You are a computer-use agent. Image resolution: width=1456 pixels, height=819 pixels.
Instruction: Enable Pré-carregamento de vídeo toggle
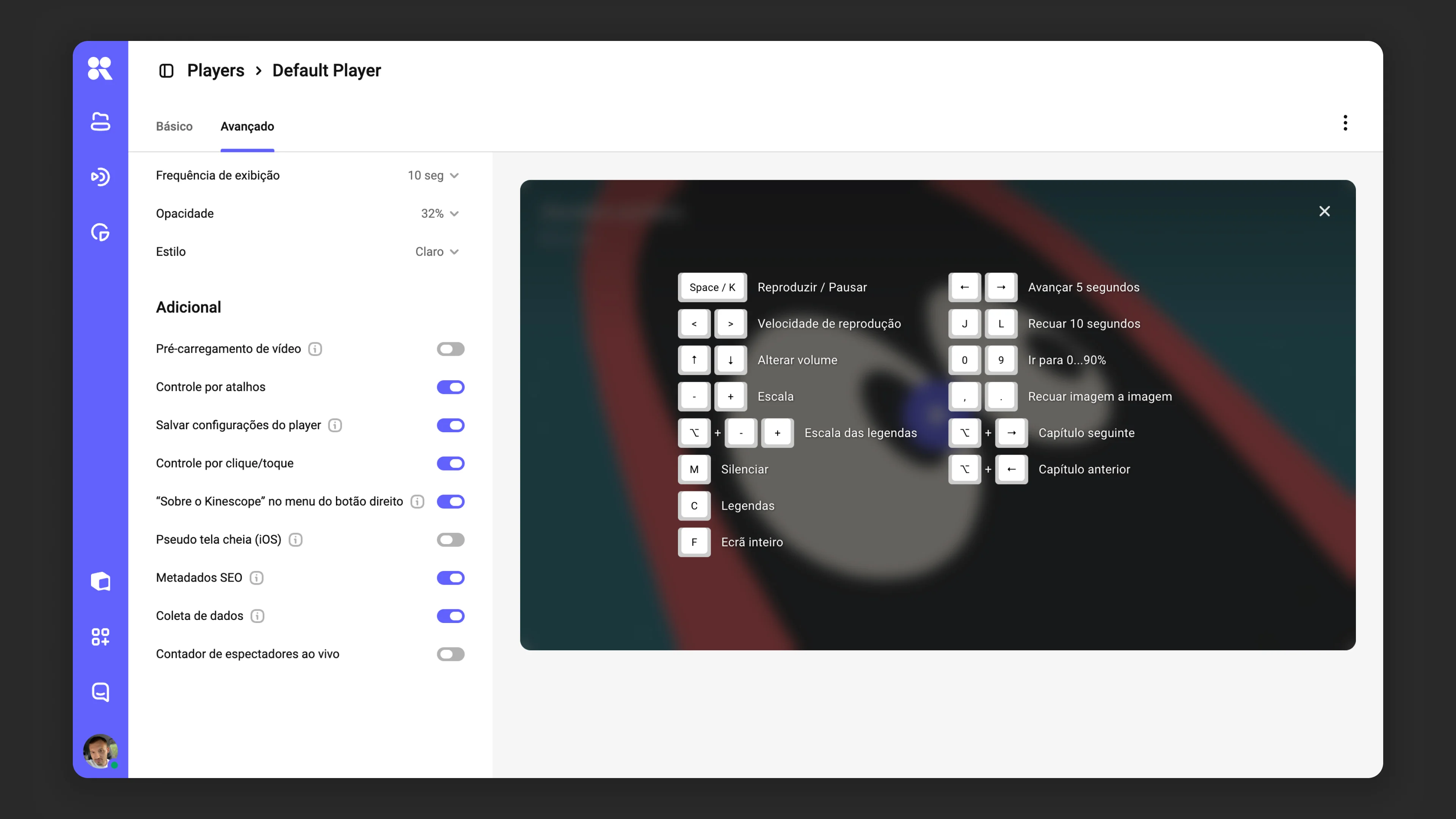(450, 349)
